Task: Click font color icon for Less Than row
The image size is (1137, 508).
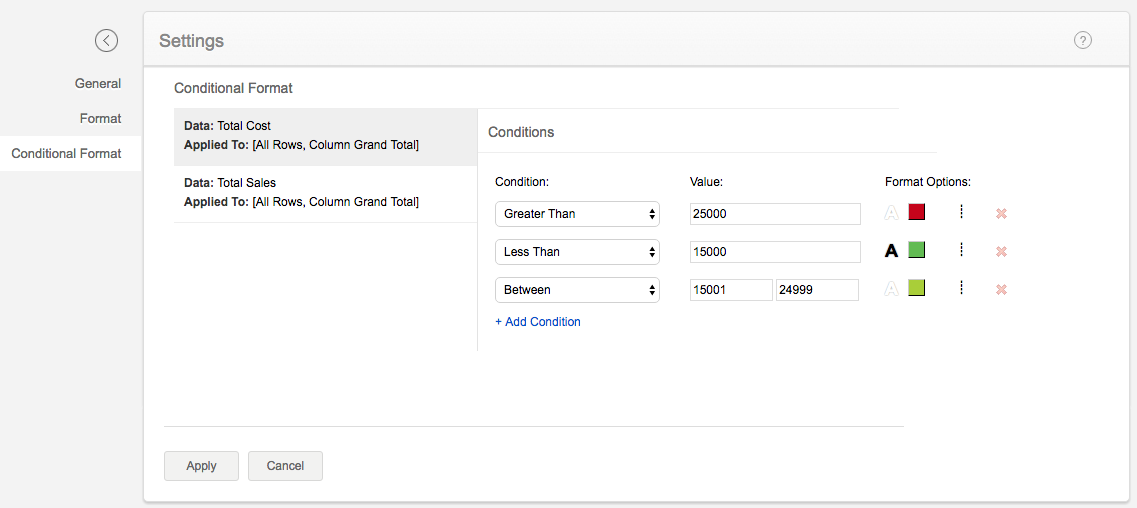Action: click(x=891, y=251)
